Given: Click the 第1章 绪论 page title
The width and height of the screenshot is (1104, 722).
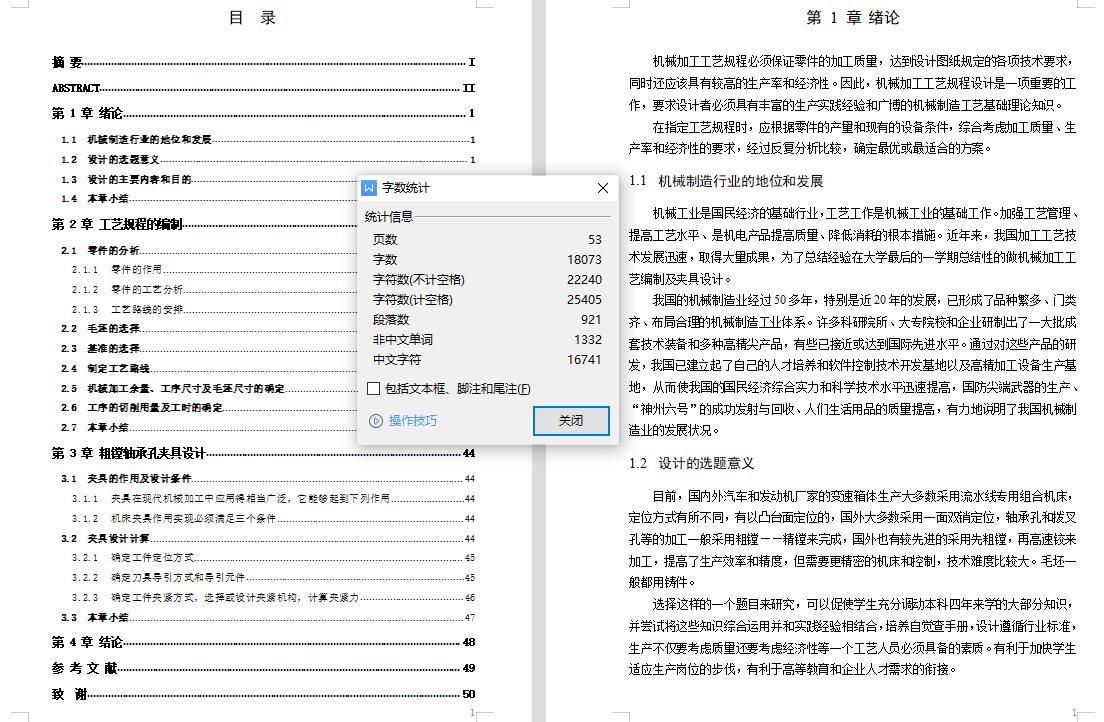Looking at the screenshot, I should pos(852,18).
